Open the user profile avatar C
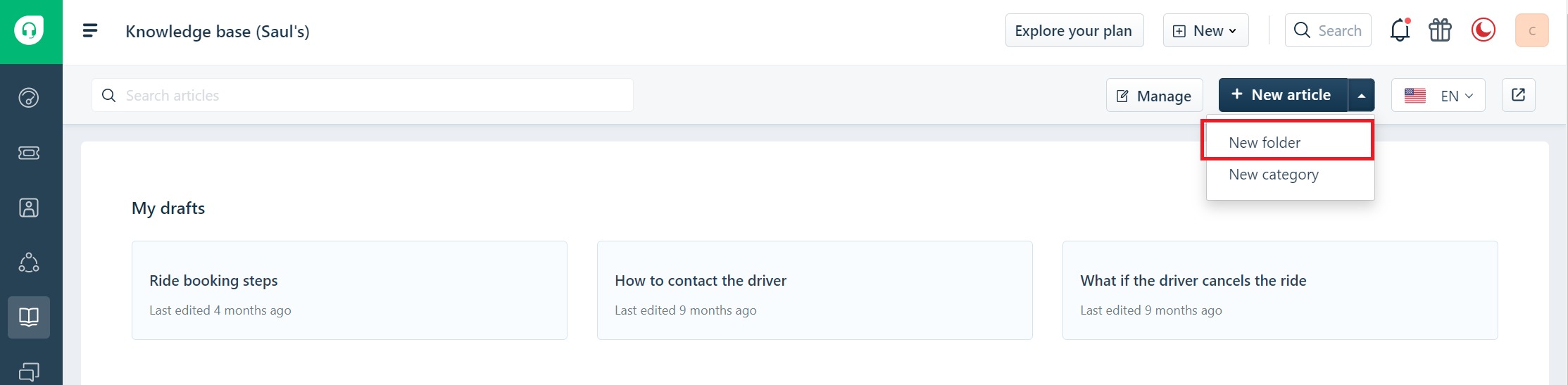 1532,30
